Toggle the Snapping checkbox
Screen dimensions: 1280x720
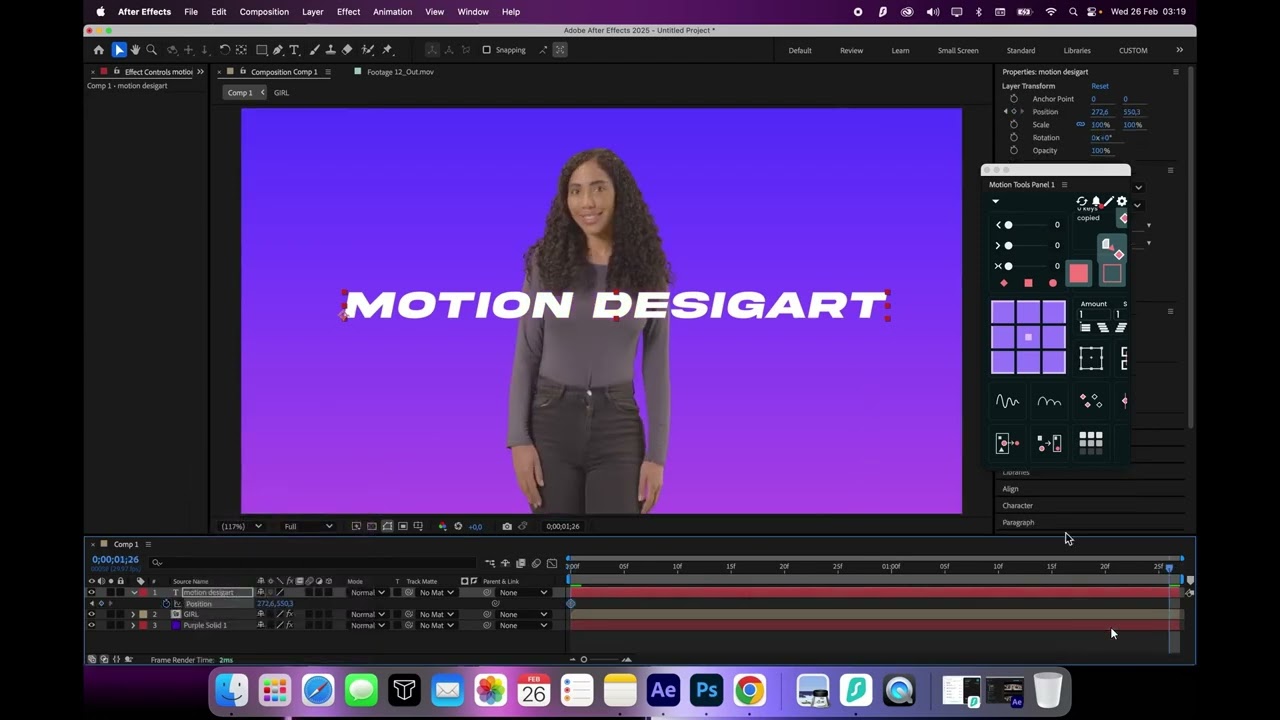click(x=486, y=50)
